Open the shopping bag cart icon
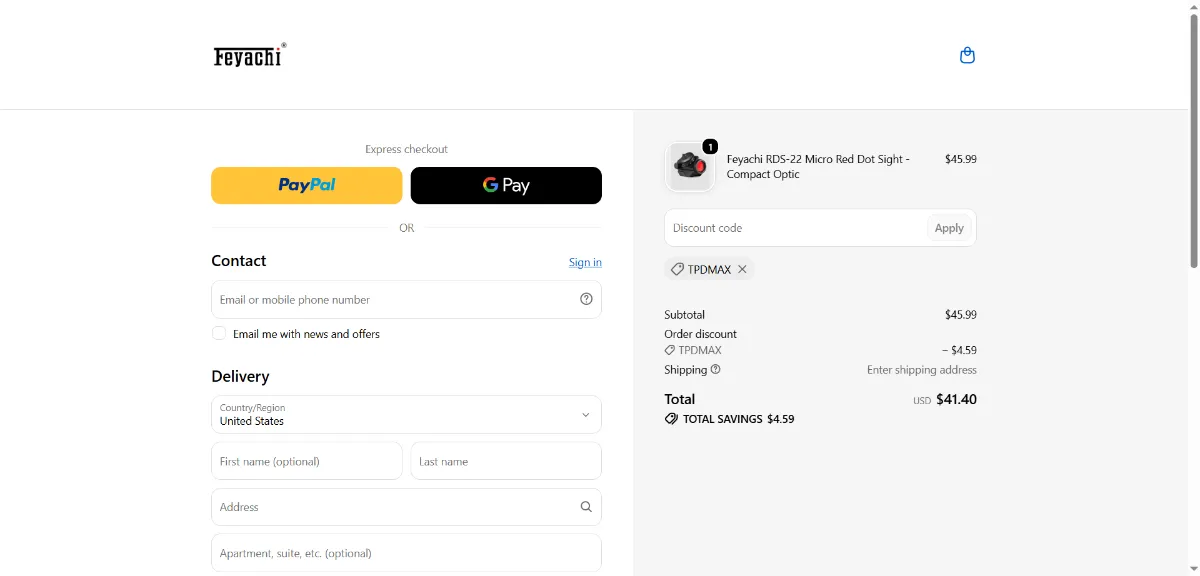1200x576 pixels. (x=967, y=55)
